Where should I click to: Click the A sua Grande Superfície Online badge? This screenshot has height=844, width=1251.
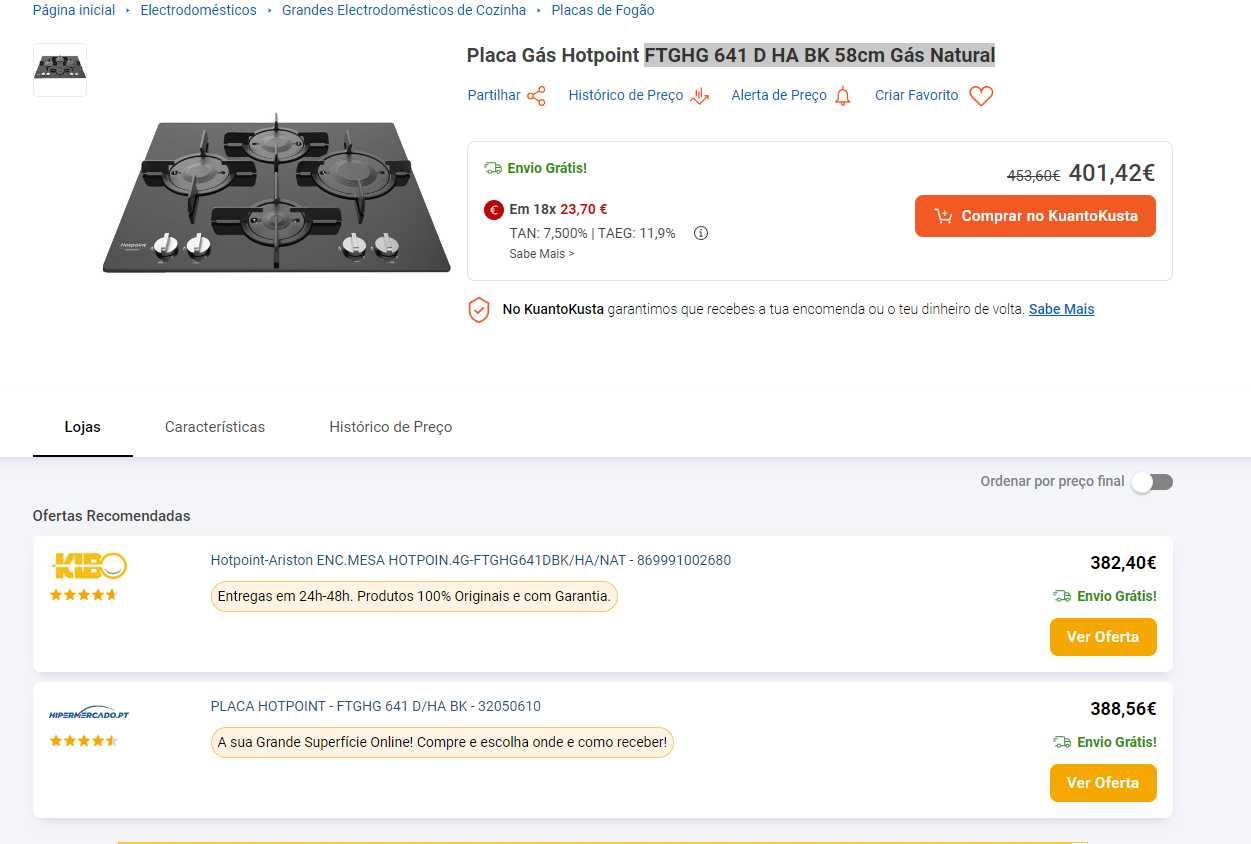tap(442, 742)
